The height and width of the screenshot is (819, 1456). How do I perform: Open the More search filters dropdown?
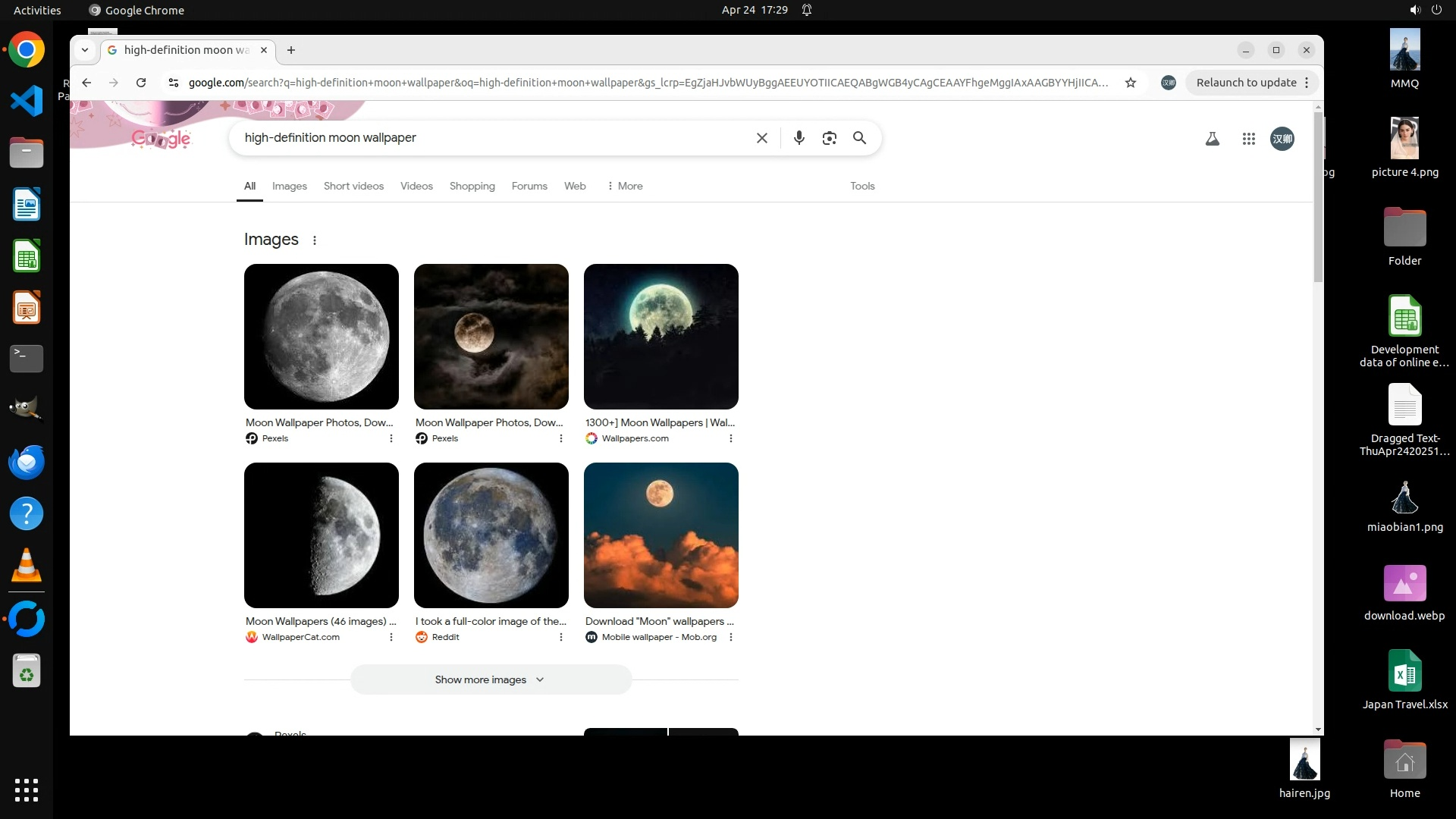point(624,186)
